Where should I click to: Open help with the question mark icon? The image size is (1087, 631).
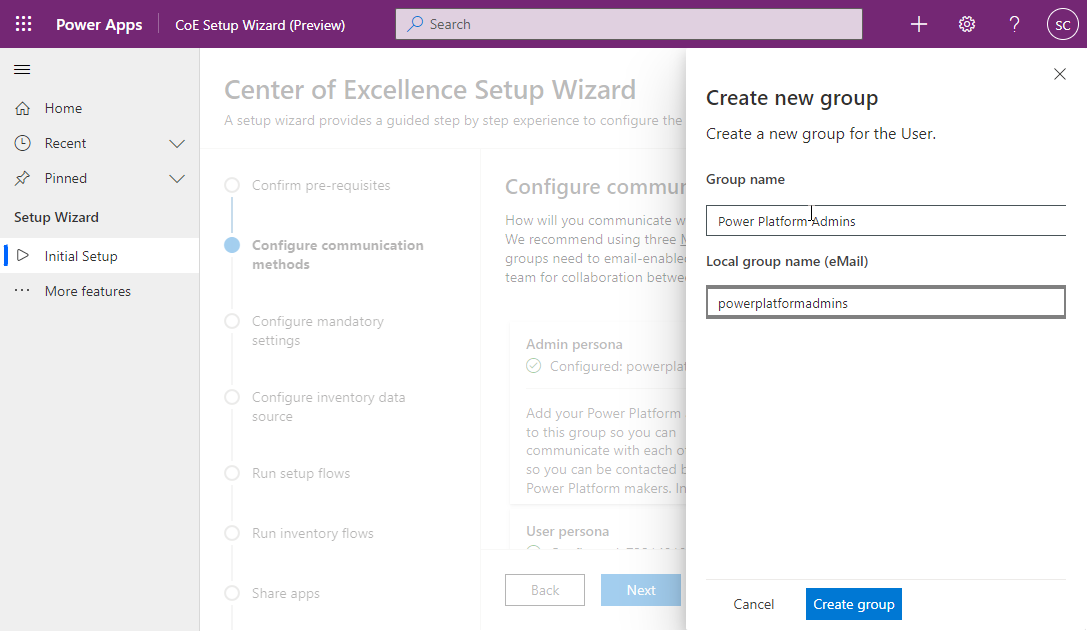[x=1014, y=24]
